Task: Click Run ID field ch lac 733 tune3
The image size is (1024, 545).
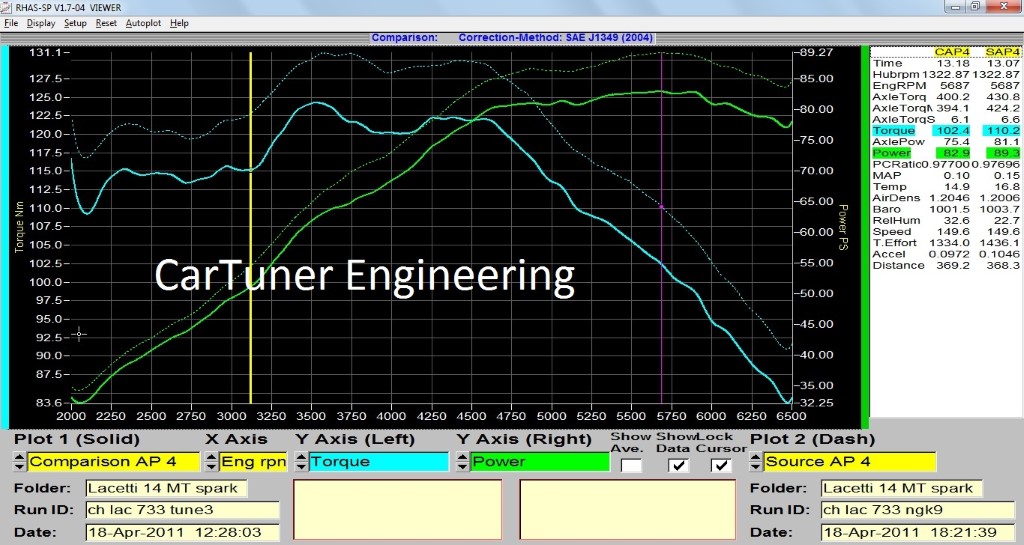Action: pyautogui.click(x=182, y=510)
